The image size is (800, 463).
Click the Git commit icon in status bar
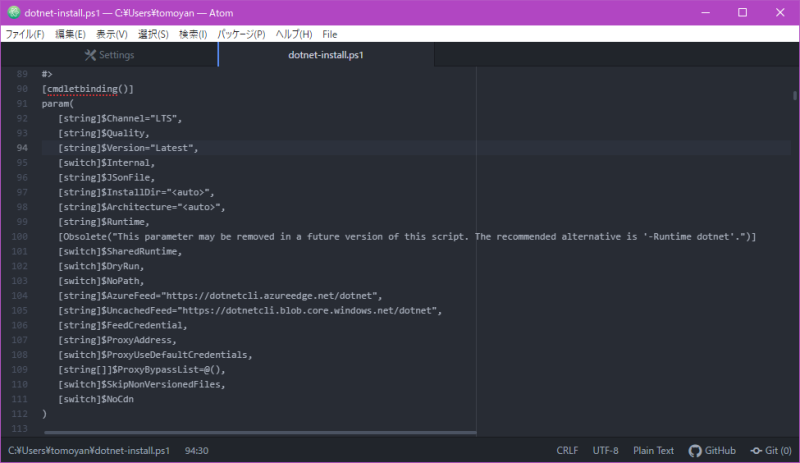(756, 451)
